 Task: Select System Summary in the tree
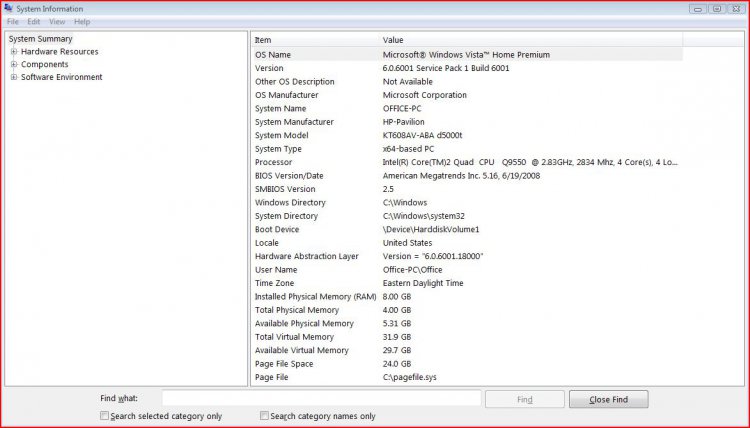[x=41, y=39]
